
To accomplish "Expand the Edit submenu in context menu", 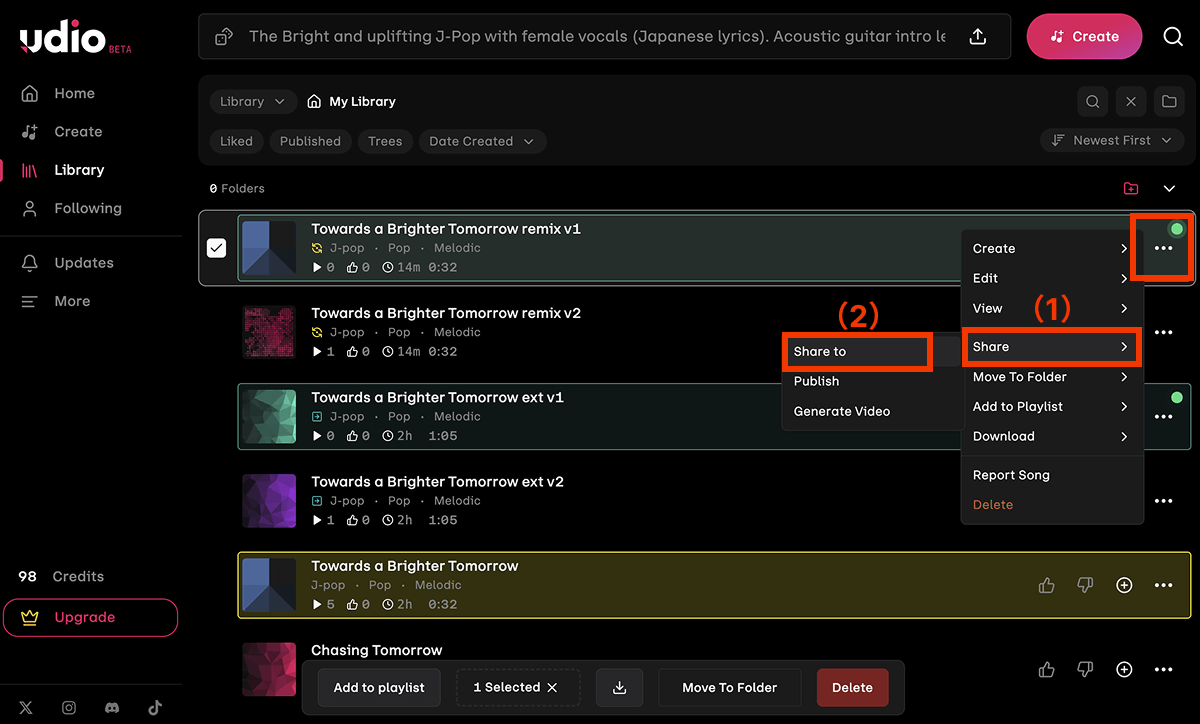I will pos(1051,278).
